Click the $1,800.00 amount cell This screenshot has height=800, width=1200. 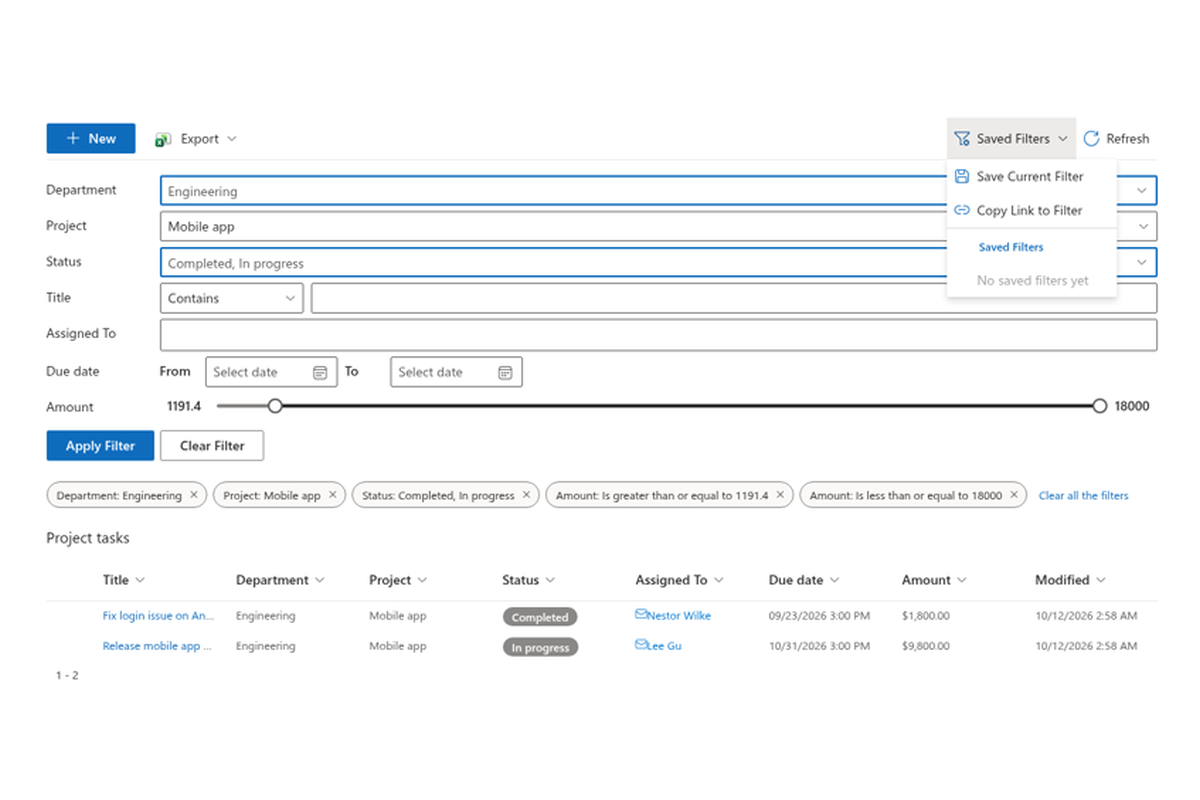click(925, 616)
